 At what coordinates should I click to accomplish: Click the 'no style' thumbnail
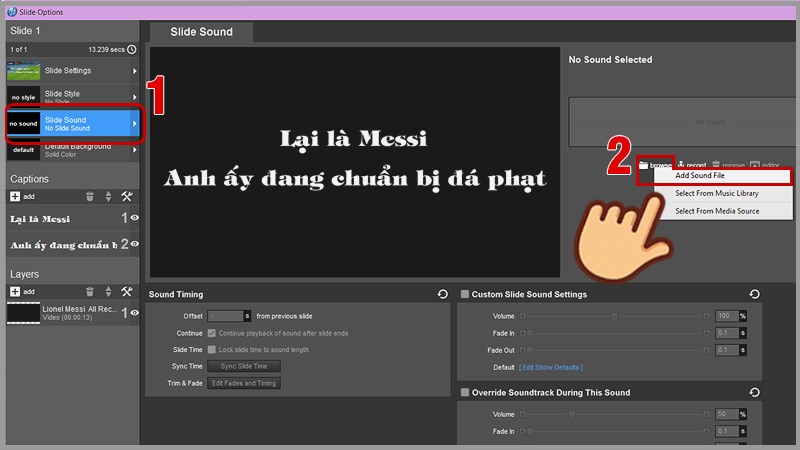click(23, 97)
